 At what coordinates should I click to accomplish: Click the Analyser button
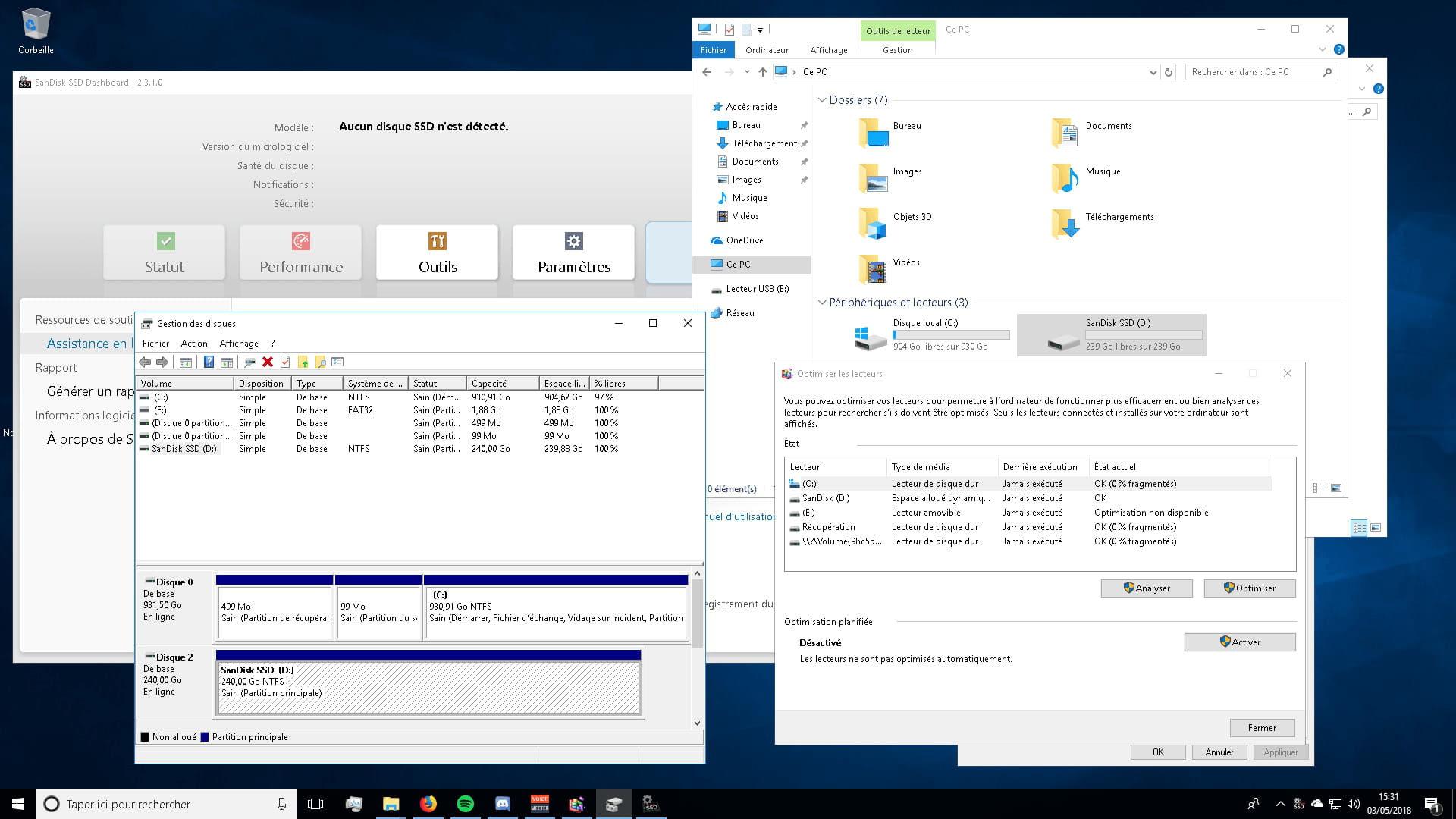click(x=1147, y=588)
